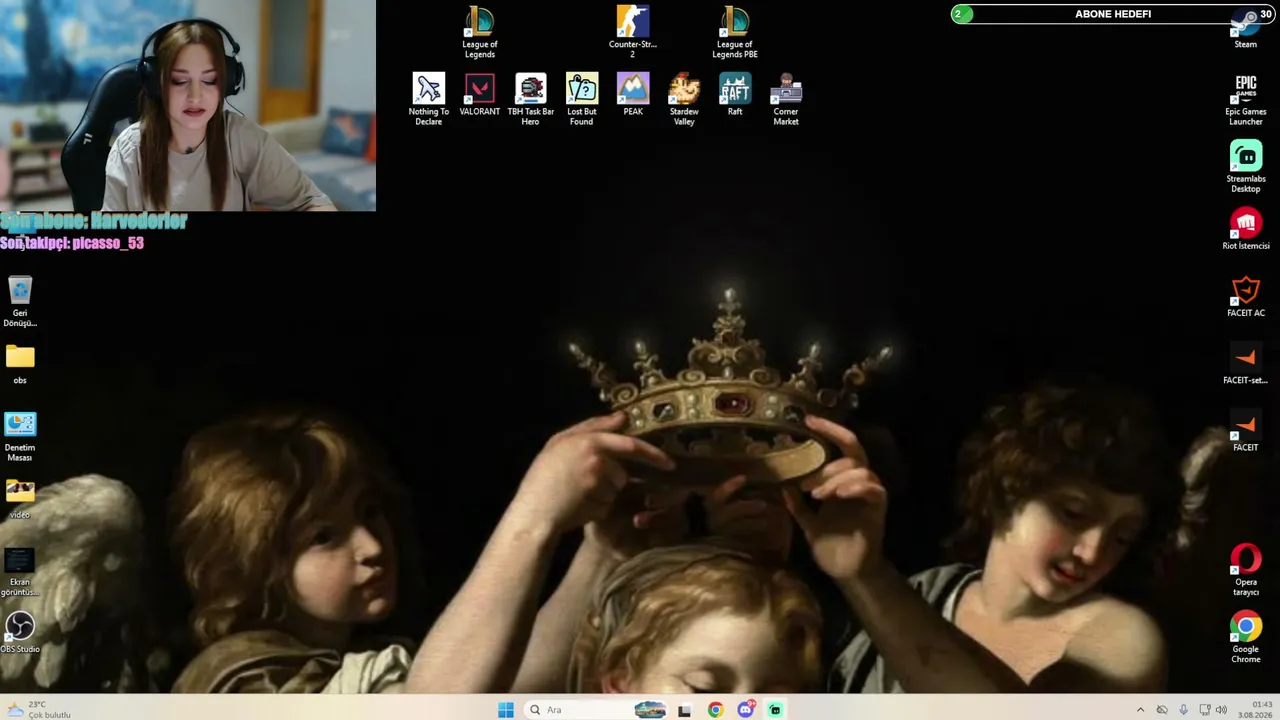Select the FACEIT-set... installer icon
This screenshot has height=720, width=1280.
tap(1246, 362)
